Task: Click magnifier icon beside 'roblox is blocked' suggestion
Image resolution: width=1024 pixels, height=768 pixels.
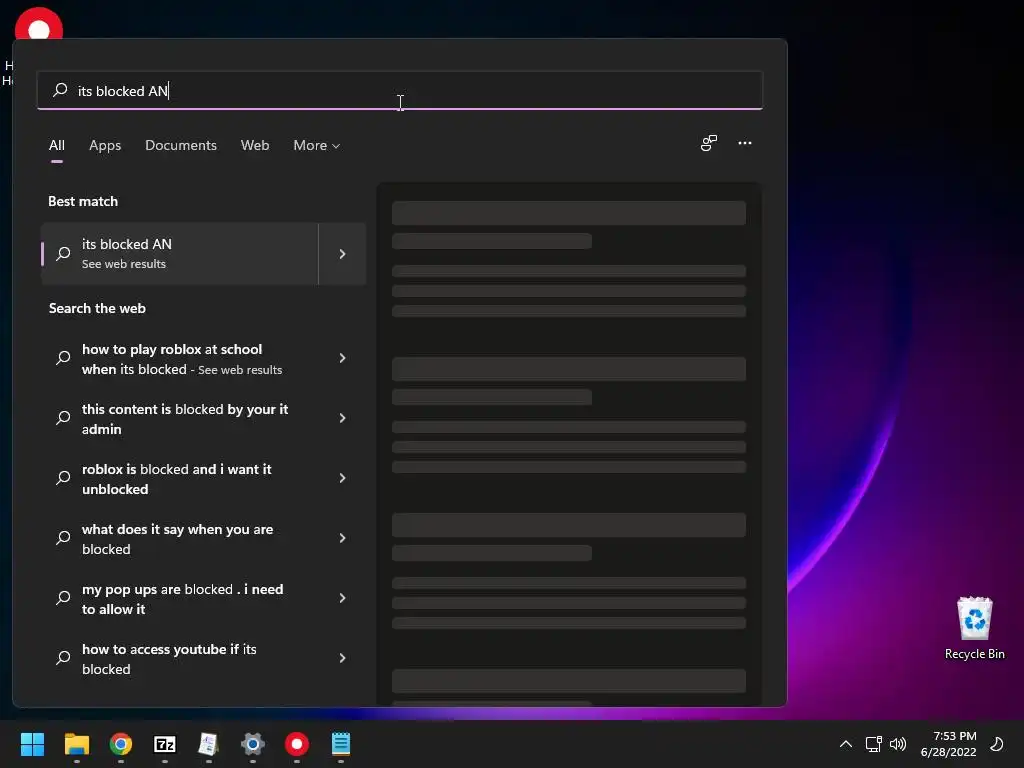Action: click(x=63, y=478)
